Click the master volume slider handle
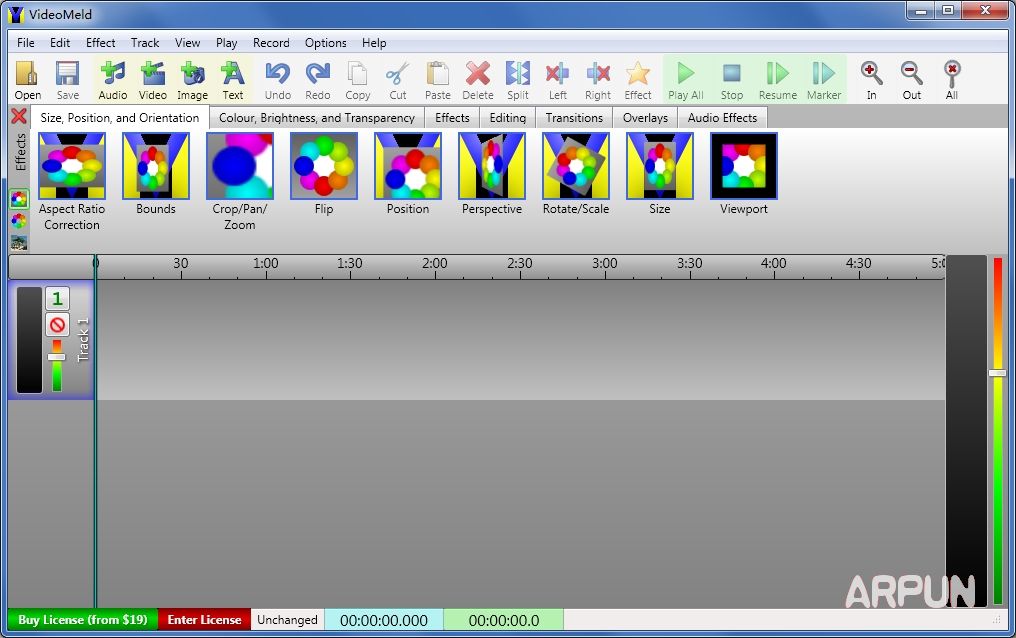1016x638 pixels. (x=997, y=373)
